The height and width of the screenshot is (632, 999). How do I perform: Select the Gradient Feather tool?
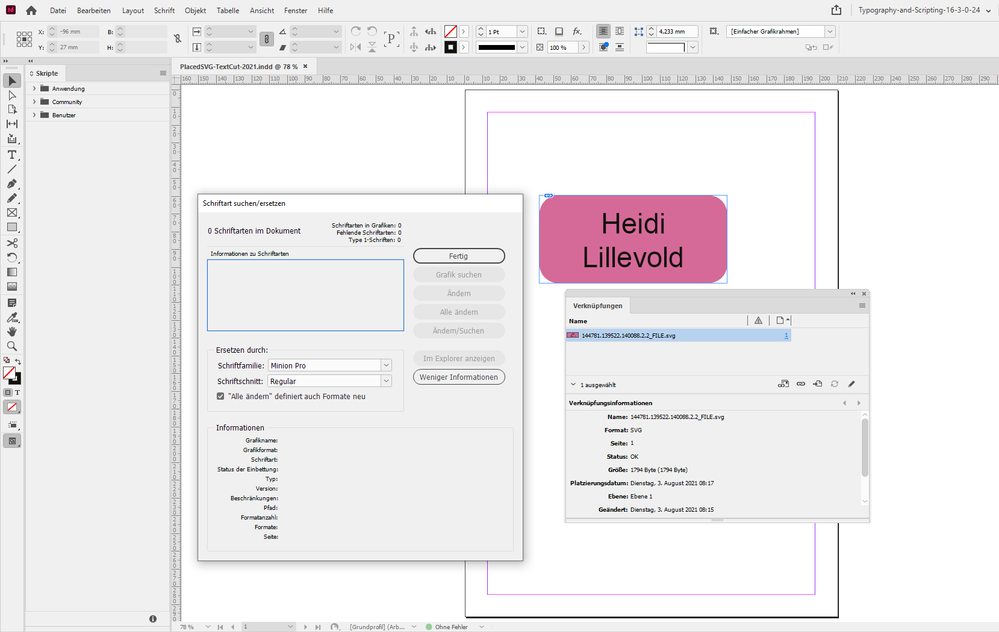pyautogui.click(x=12, y=287)
